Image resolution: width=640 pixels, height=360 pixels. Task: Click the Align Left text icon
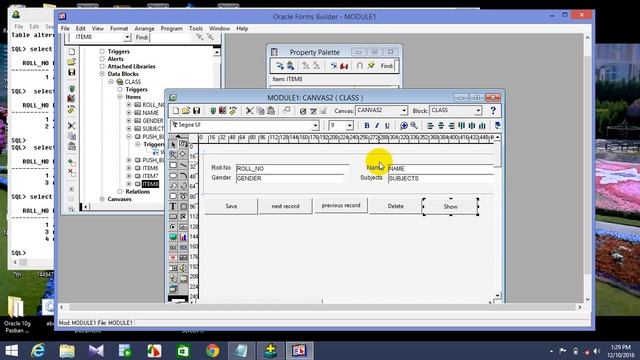point(430,126)
